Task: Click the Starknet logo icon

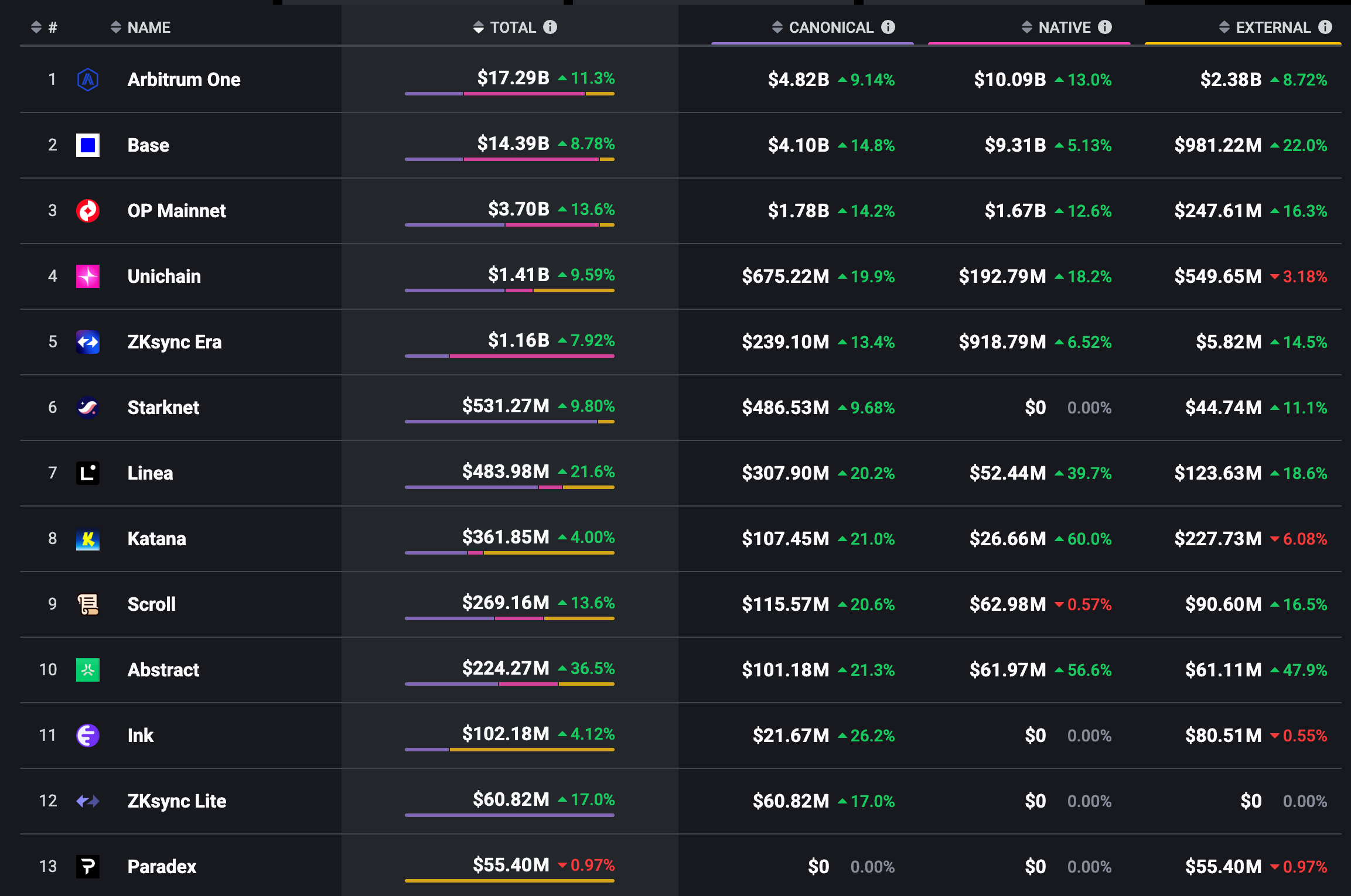Action: point(88,408)
